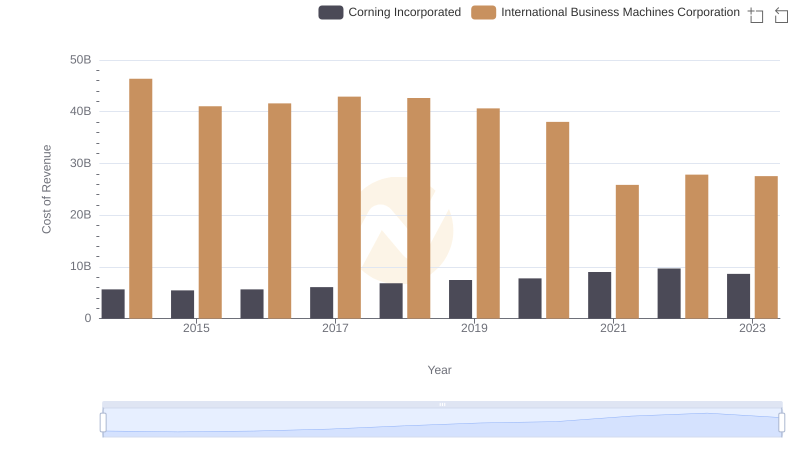Select IBM bar for 2022
Viewport: 800px width, 461px height.
(696, 247)
